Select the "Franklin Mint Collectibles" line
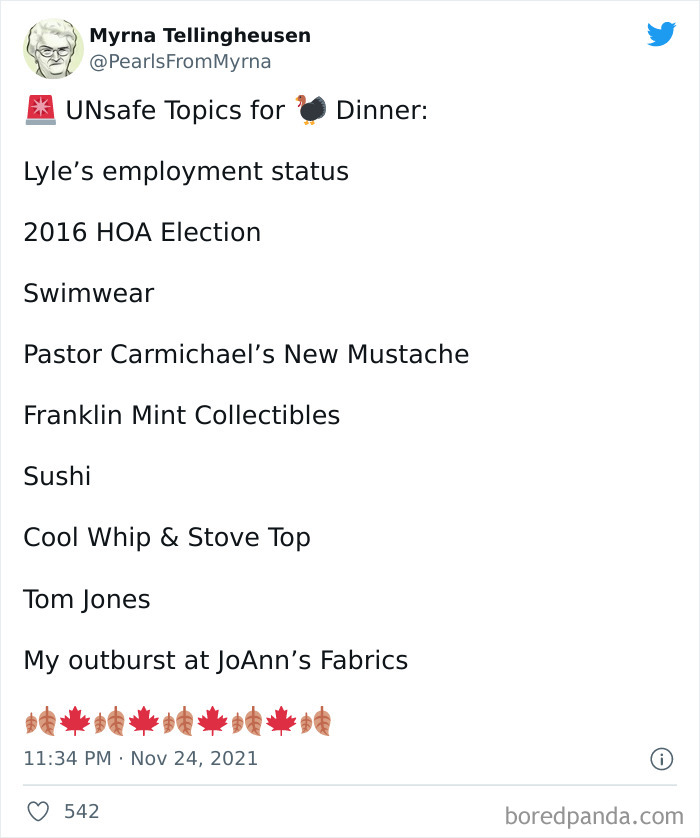This screenshot has width=700, height=838. click(182, 415)
